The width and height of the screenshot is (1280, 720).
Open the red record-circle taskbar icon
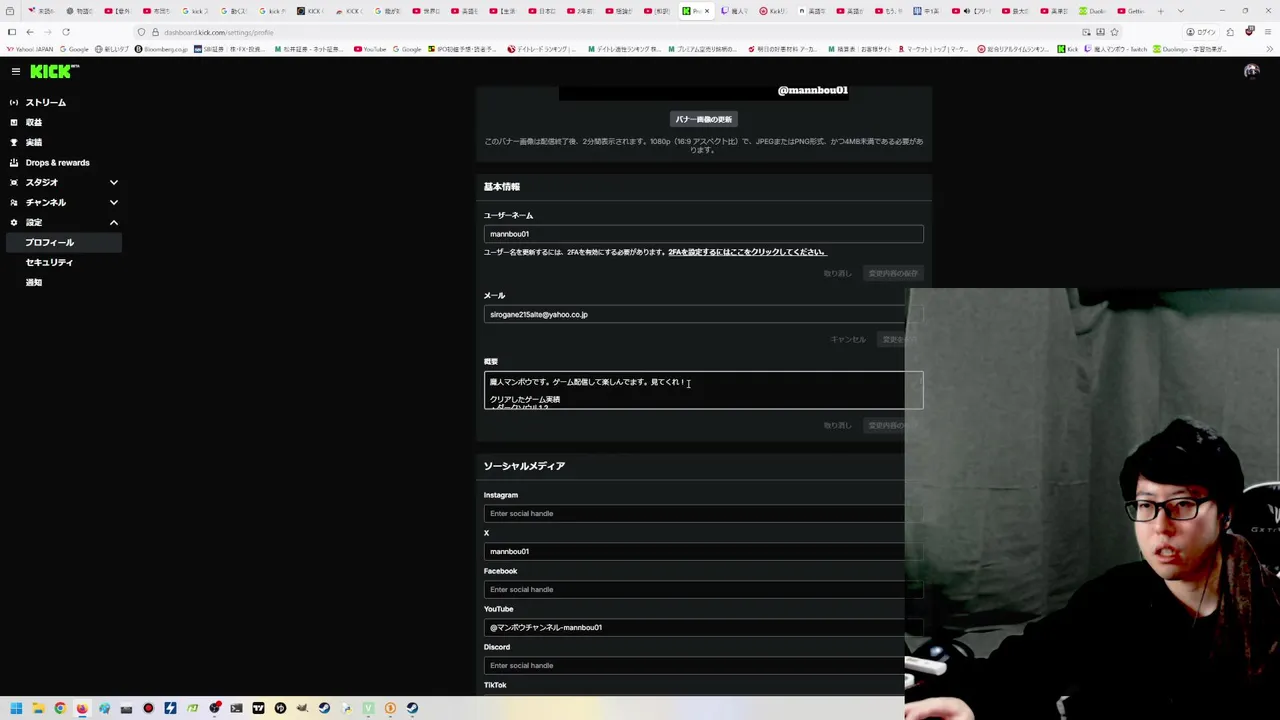pyautogui.click(x=148, y=708)
